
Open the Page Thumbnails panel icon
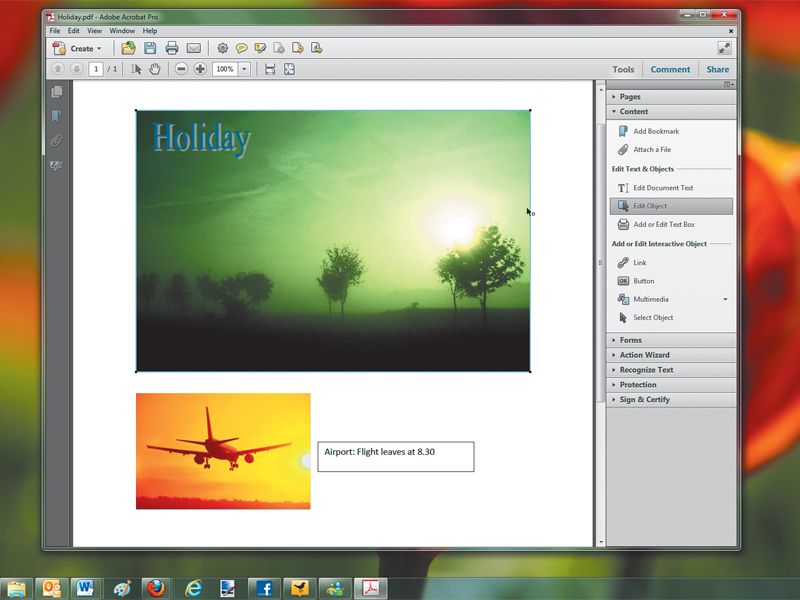(x=57, y=91)
